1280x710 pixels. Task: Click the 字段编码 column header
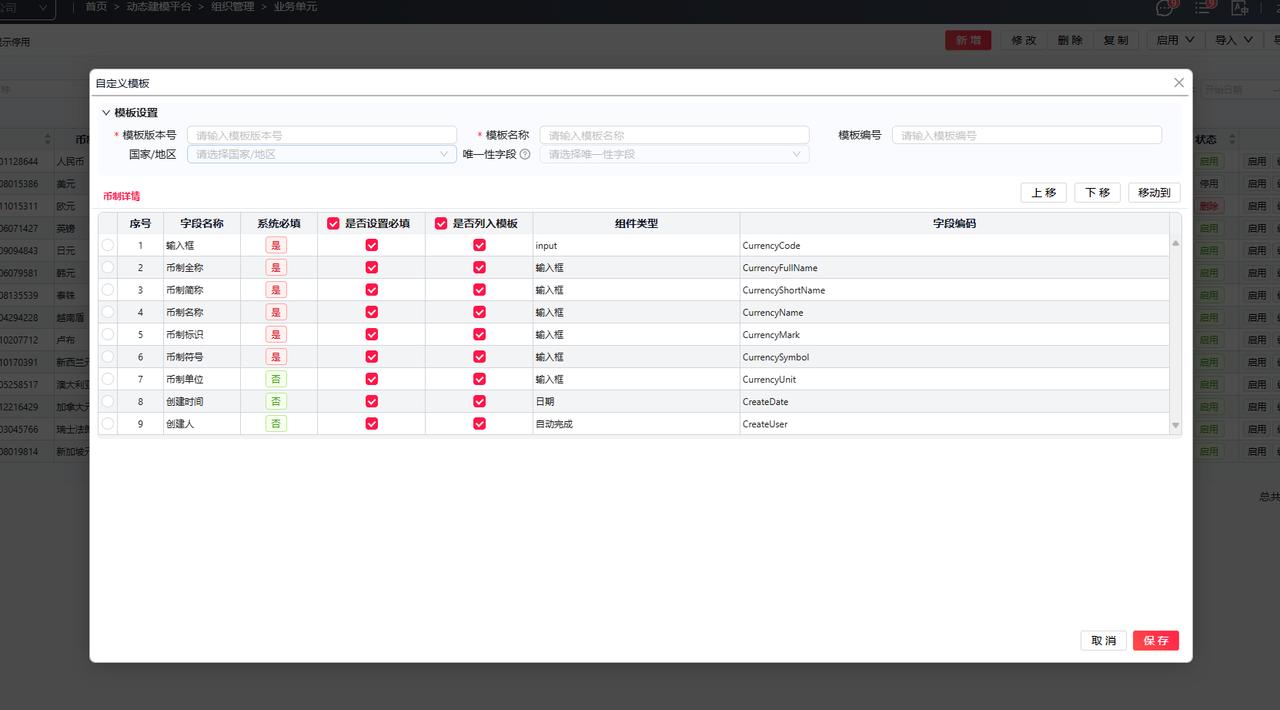(x=954, y=224)
